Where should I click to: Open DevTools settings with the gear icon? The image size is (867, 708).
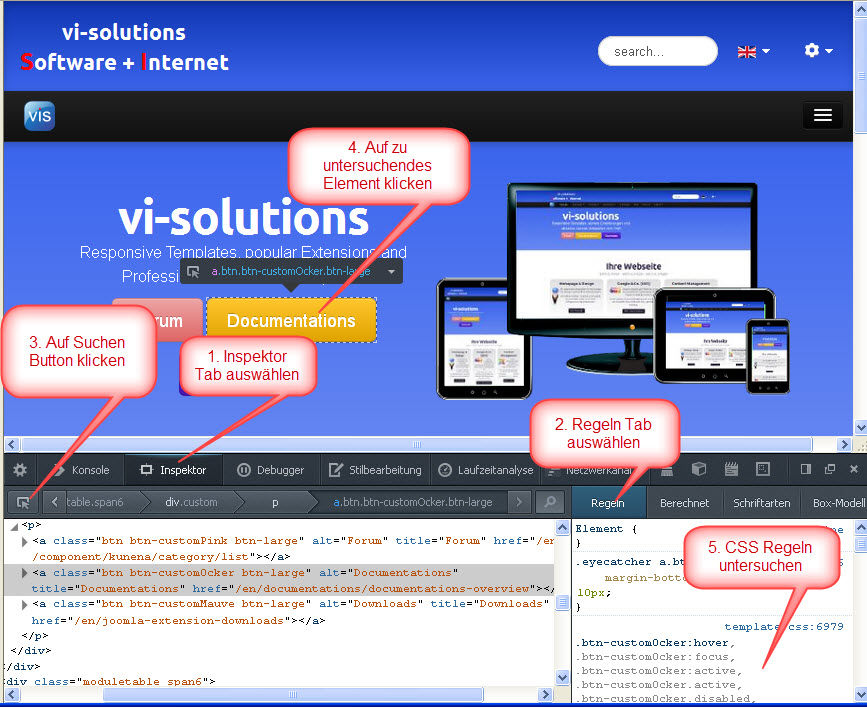click(x=20, y=469)
